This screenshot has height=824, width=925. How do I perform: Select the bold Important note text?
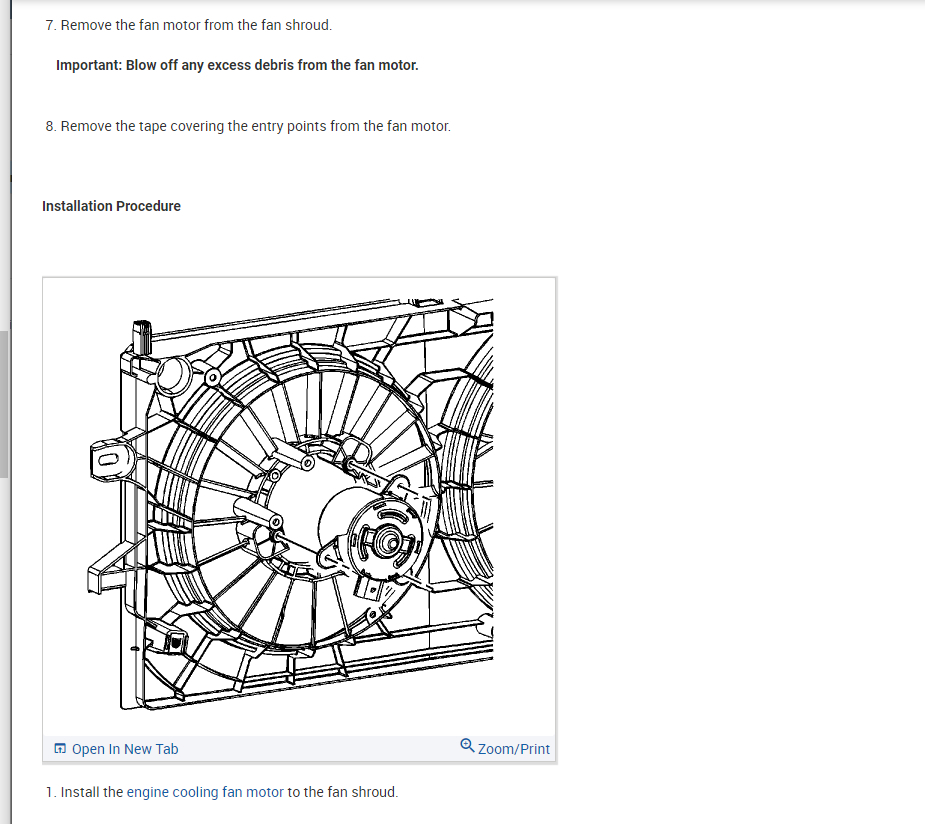tap(237, 65)
